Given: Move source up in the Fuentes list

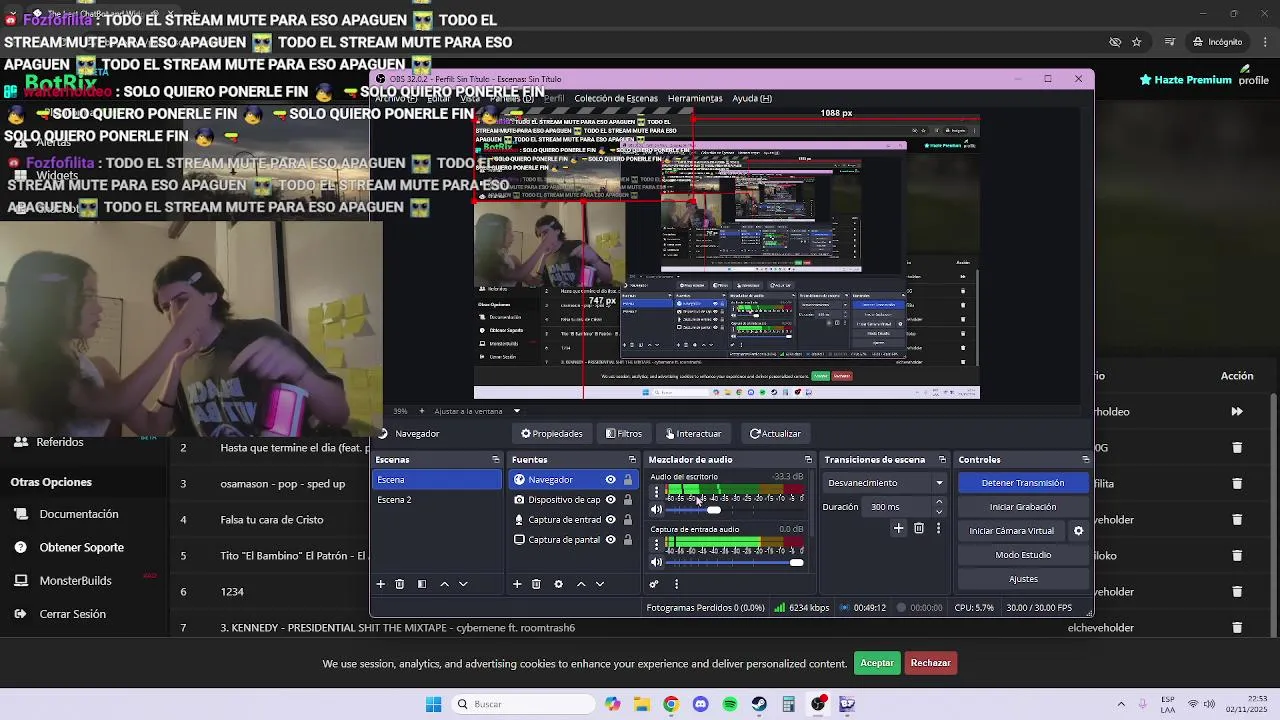Looking at the screenshot, I should pyautogui.click(x=581, y=584).
